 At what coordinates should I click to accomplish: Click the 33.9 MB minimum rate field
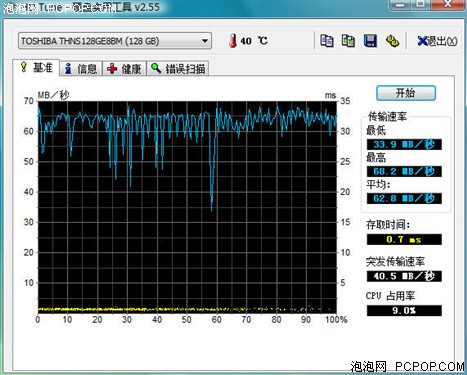click(x=404, y=144)
